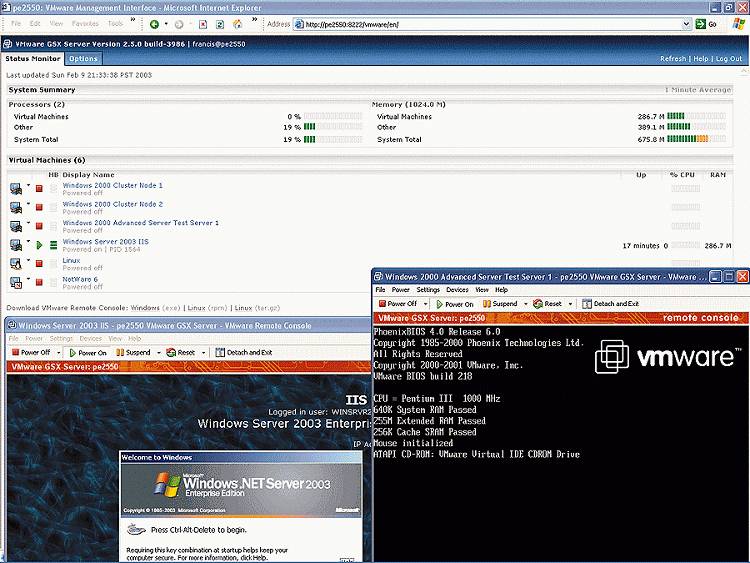Open the NetWare 6 VM link
This screenshot has width=750, height=563.
(x=80, y=279)
